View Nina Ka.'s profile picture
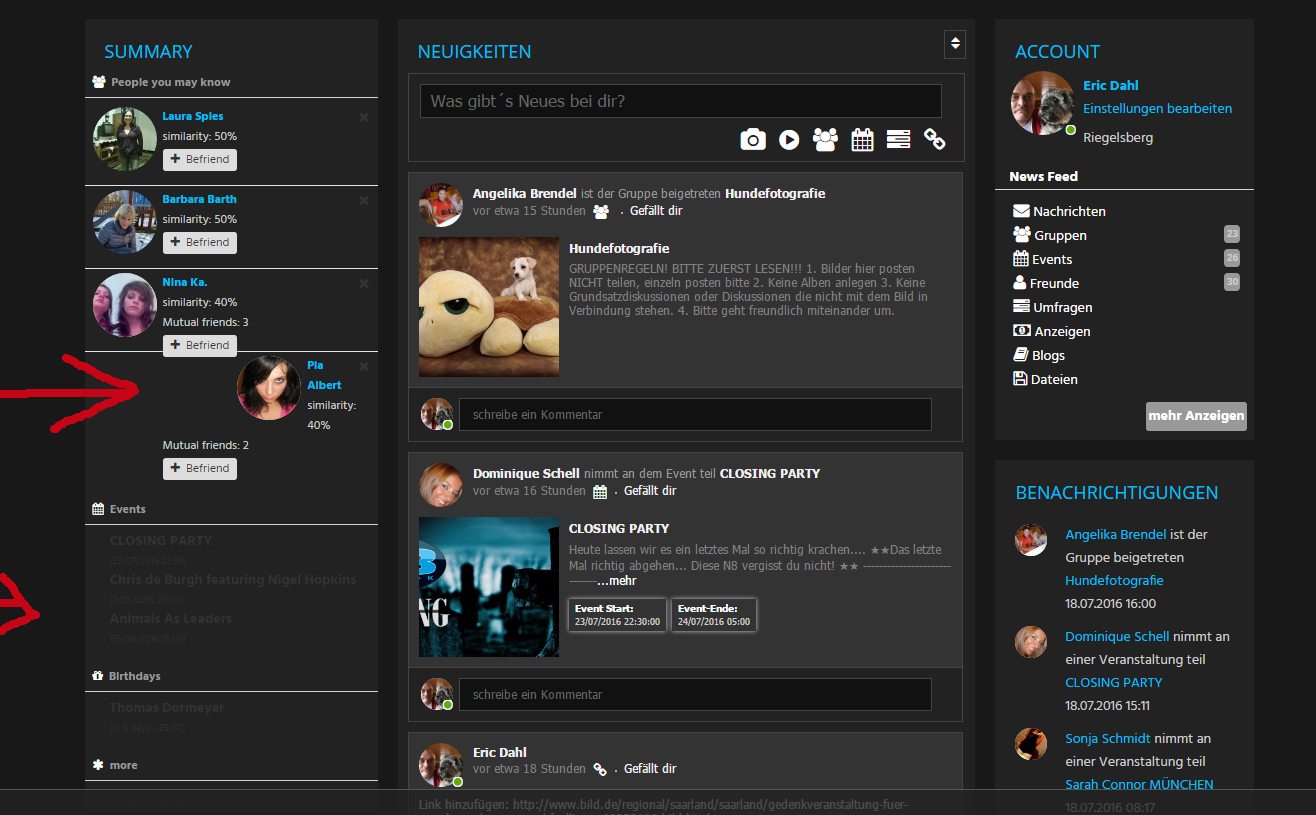 pyautogui.click(x=125, y=305)
